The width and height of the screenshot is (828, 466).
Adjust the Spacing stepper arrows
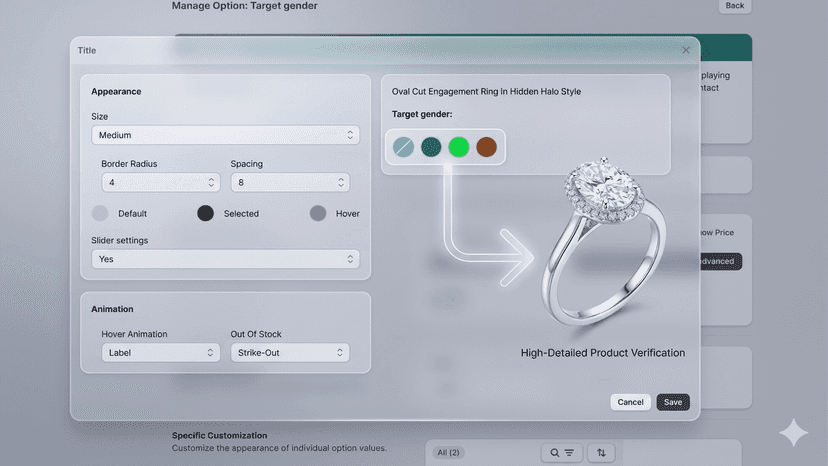click(x=341, y=182)
